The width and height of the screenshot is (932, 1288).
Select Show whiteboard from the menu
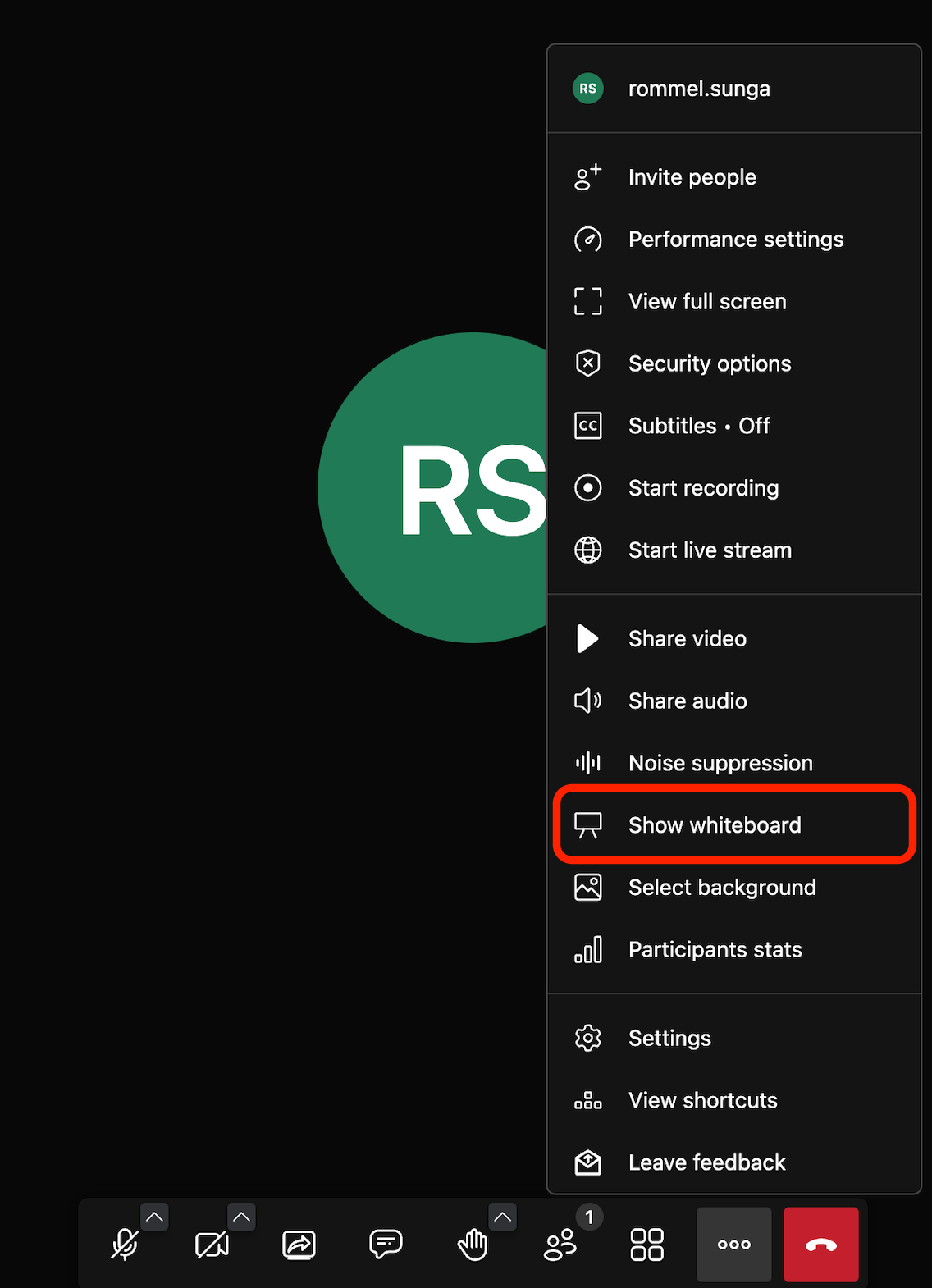coord(715,825)
